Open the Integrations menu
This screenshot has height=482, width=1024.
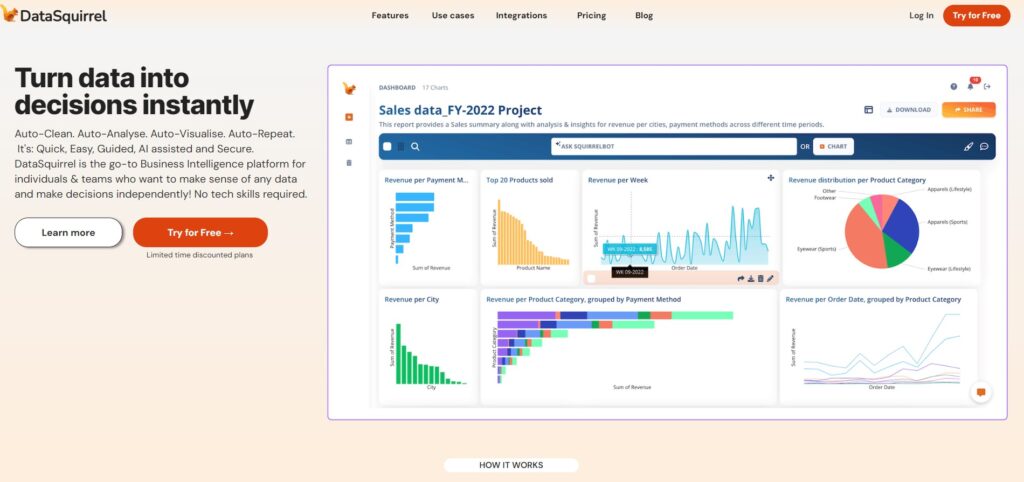[x=521, y=15]
